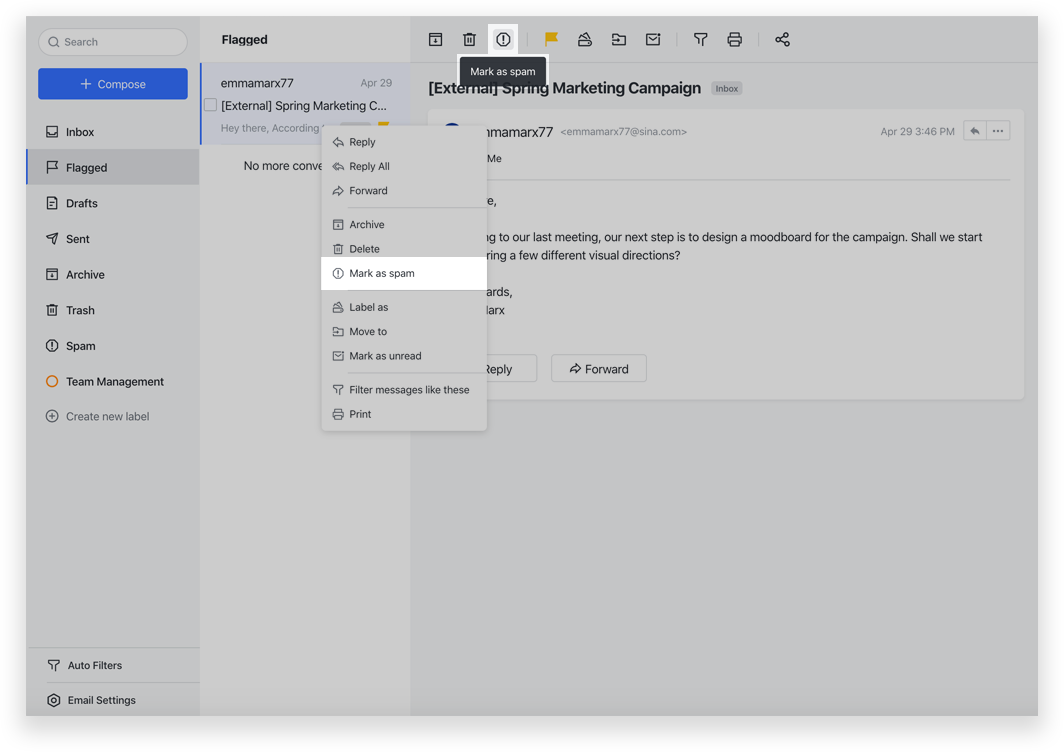
Task: Click the Move to folder toolbar icon
Action: 619,40
